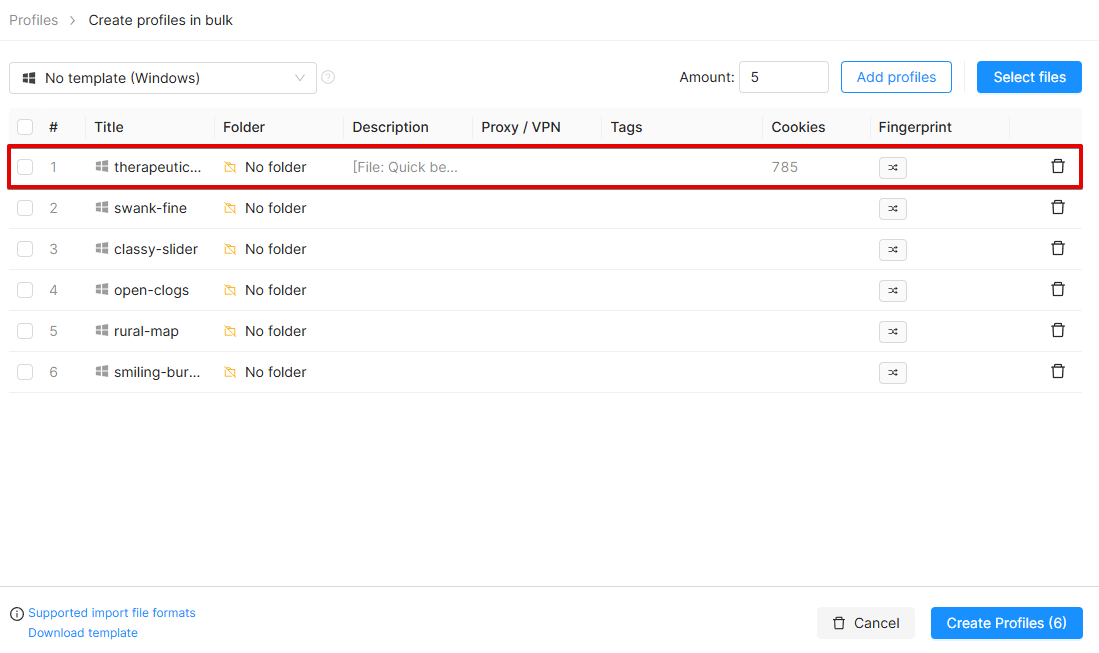Click the info icon beside Supported import formats
Viewport: 1099px width, 653px height.
coord(17,614)
